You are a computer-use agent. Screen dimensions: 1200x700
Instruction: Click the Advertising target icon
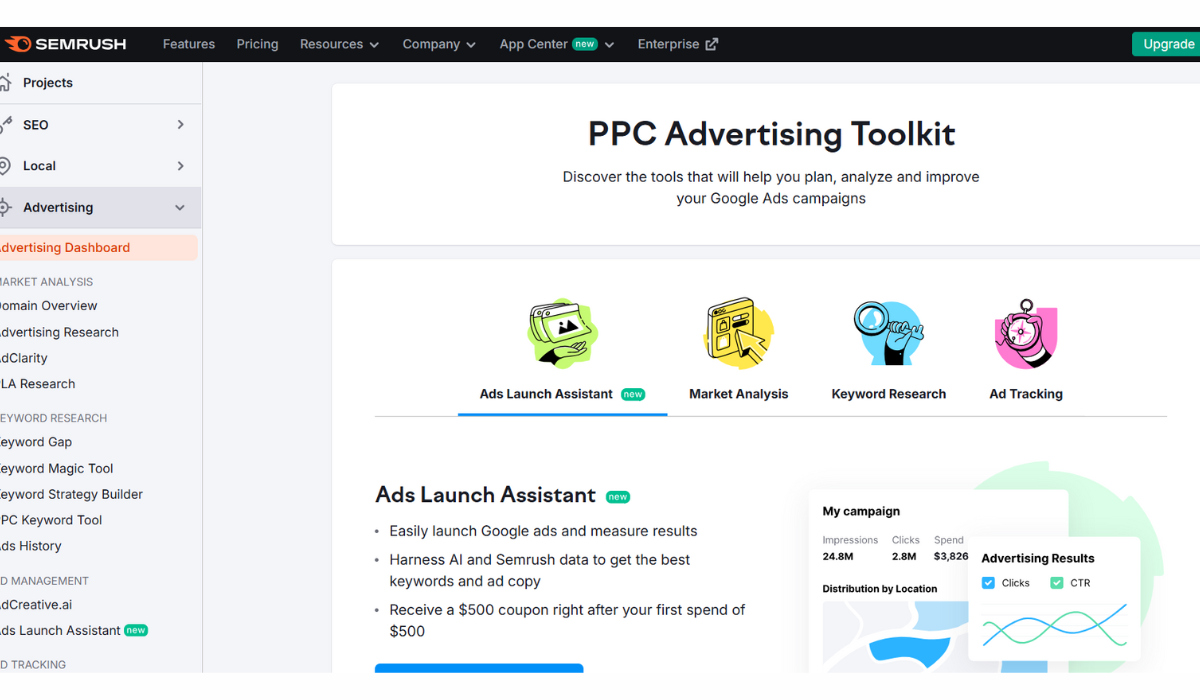tap(4, 208)
